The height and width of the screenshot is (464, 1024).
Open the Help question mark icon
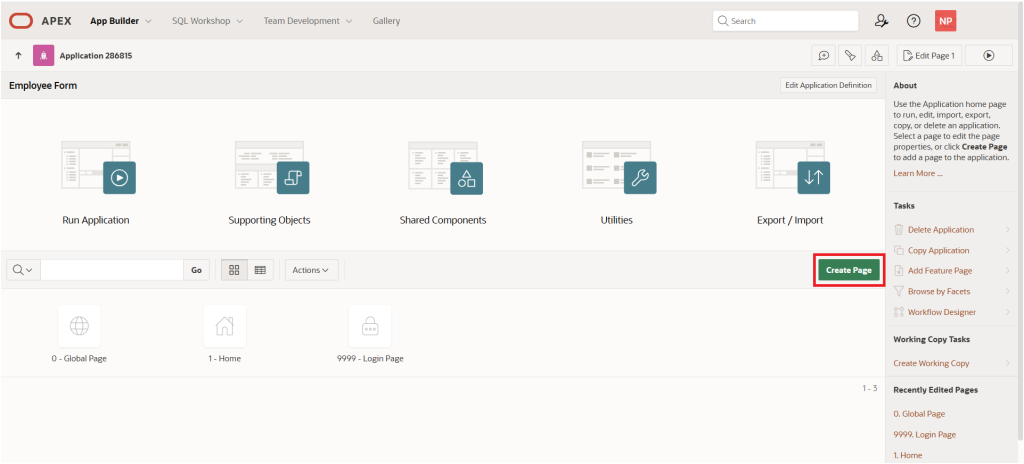coord(914,21)
